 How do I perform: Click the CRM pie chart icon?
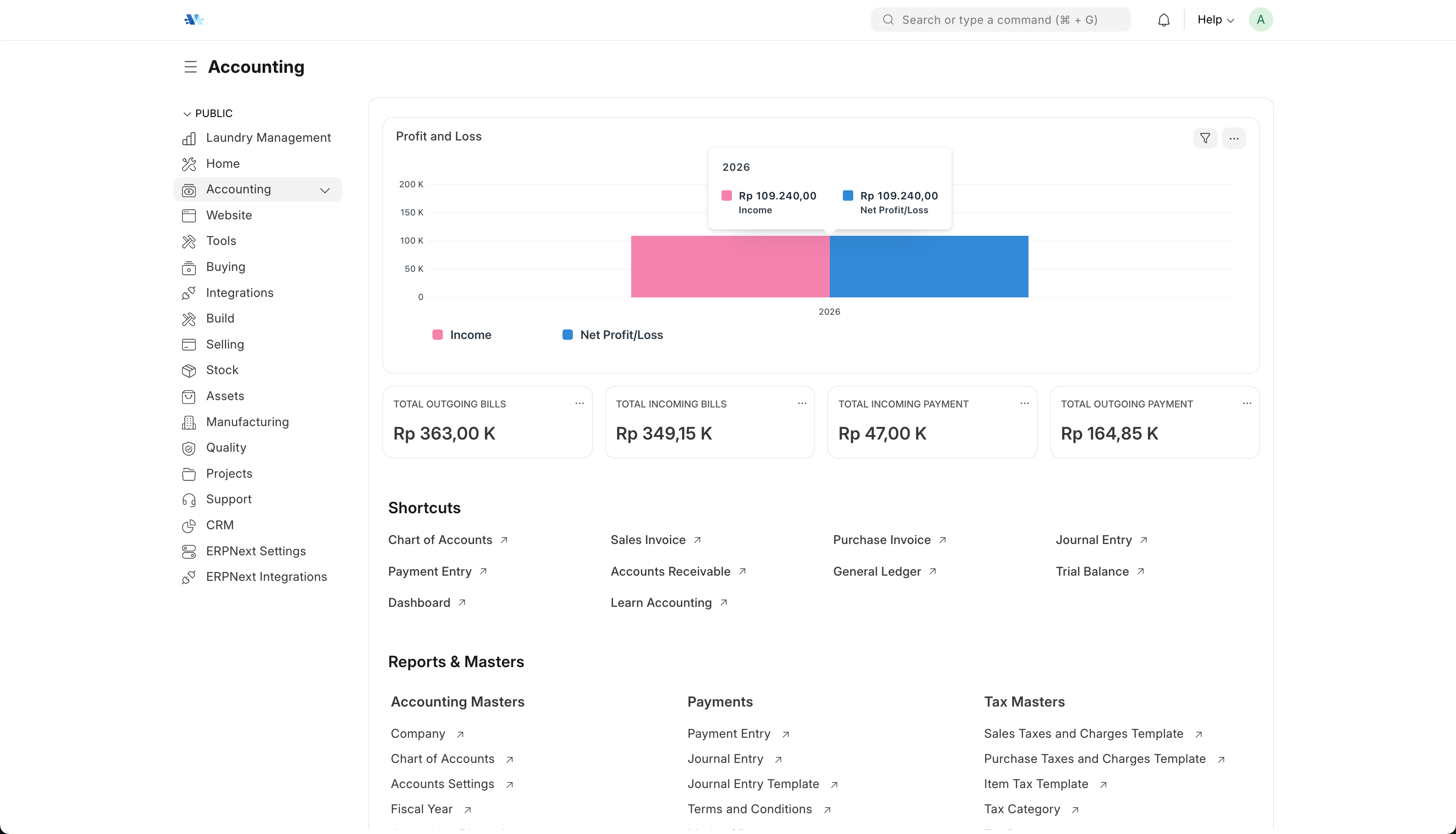[x=189, y=525]
